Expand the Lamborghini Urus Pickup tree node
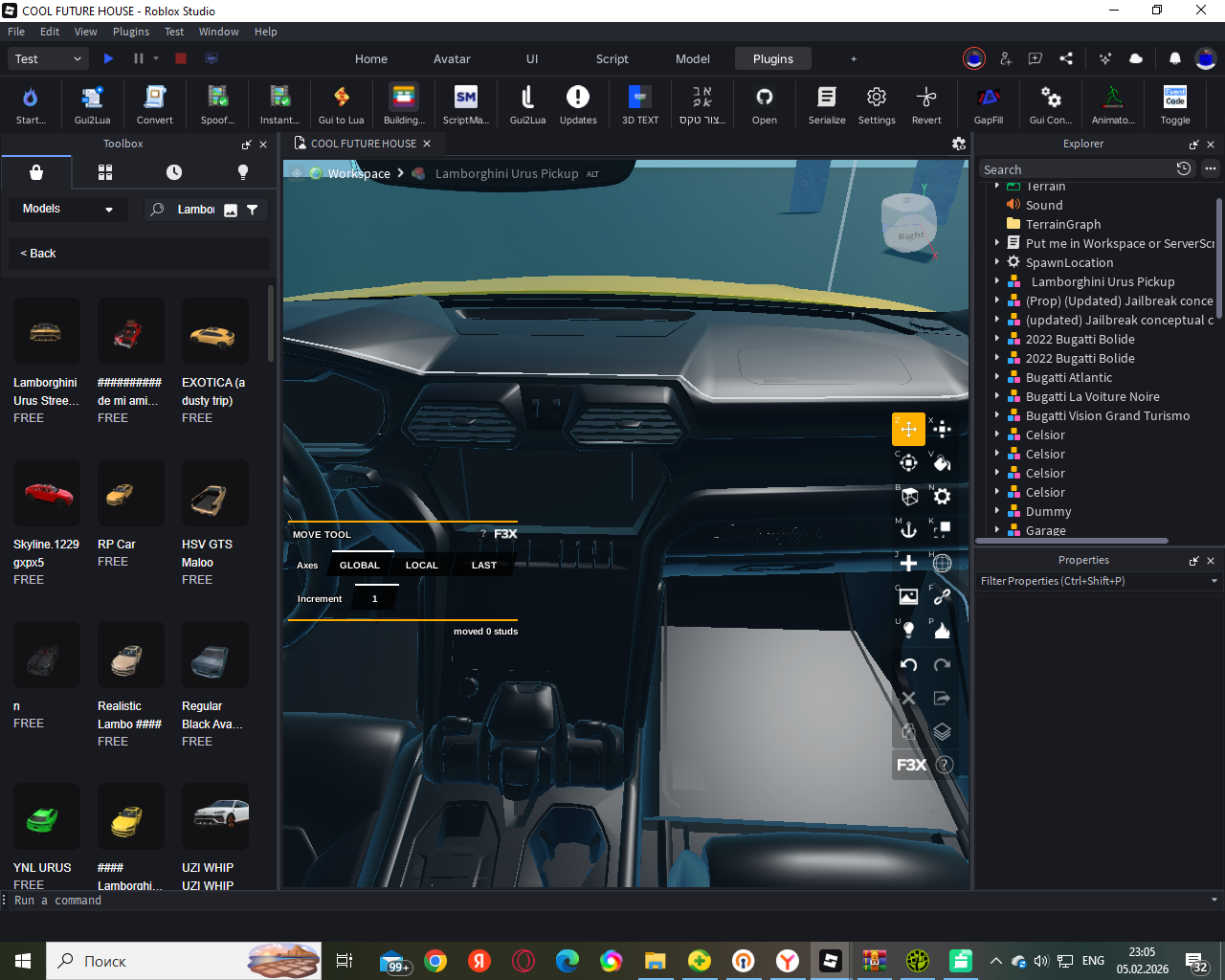The image size is (1225, 980). tap(997, 281)
